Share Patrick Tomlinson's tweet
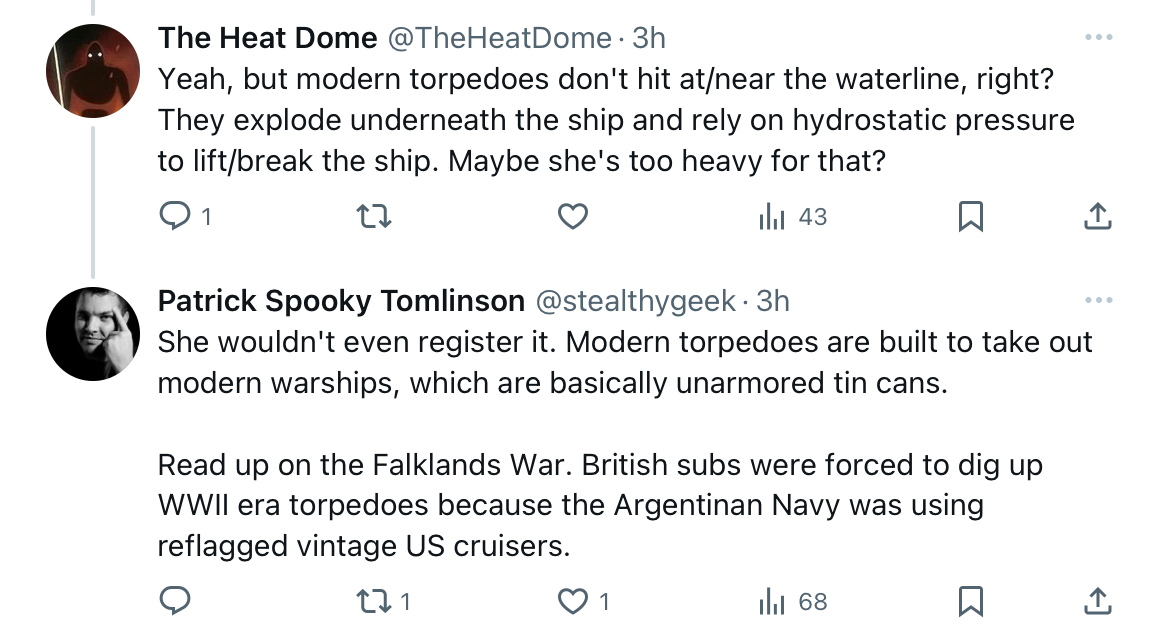 [1098, 601]
